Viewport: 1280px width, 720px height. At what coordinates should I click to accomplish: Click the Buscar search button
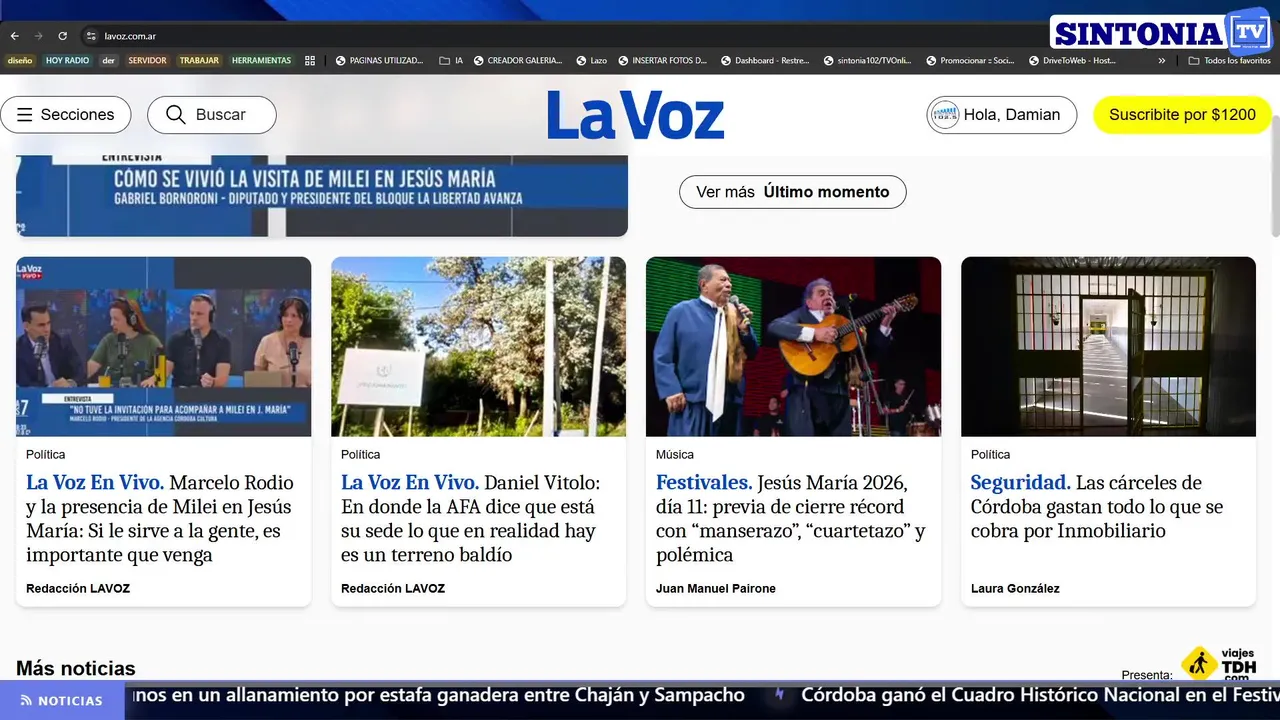click(212, 115)
